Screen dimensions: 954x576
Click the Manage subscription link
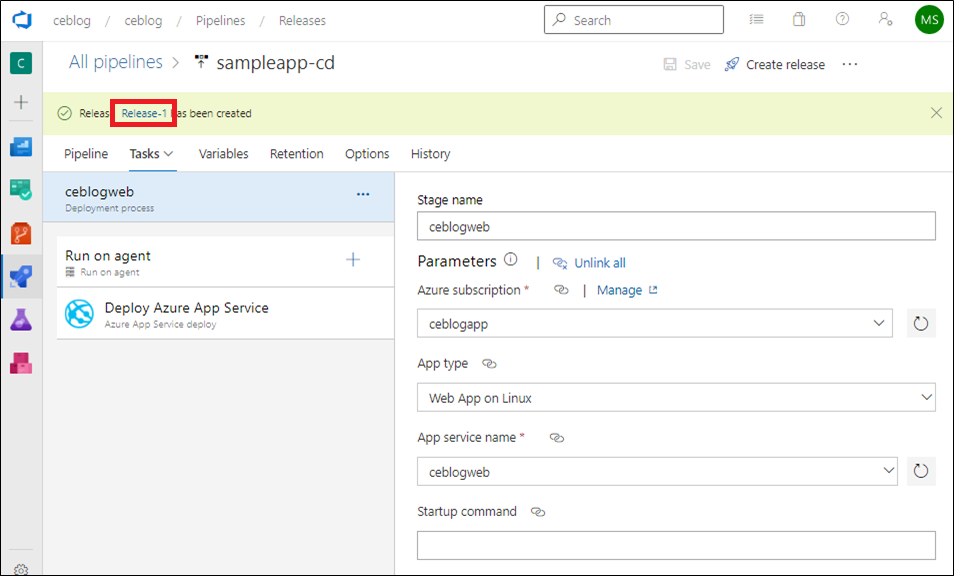tap(627, 290)
